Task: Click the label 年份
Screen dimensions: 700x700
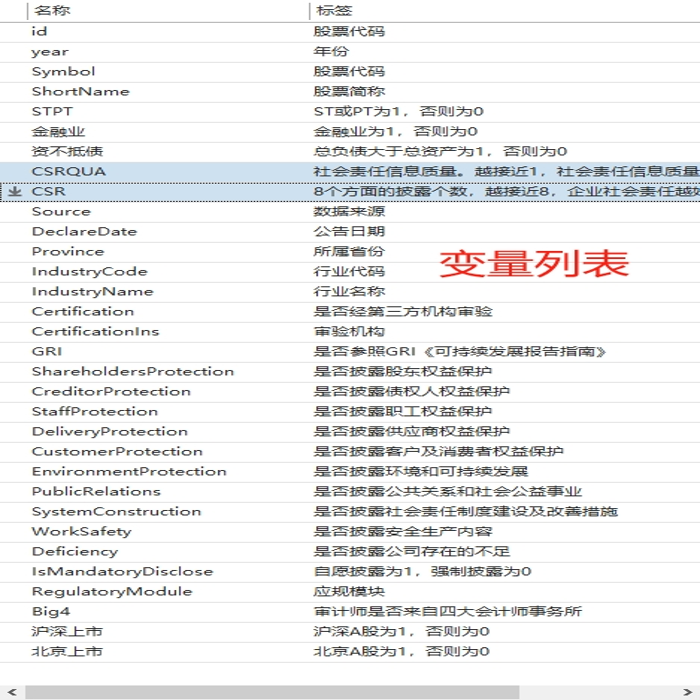Action: coord(331,51)
